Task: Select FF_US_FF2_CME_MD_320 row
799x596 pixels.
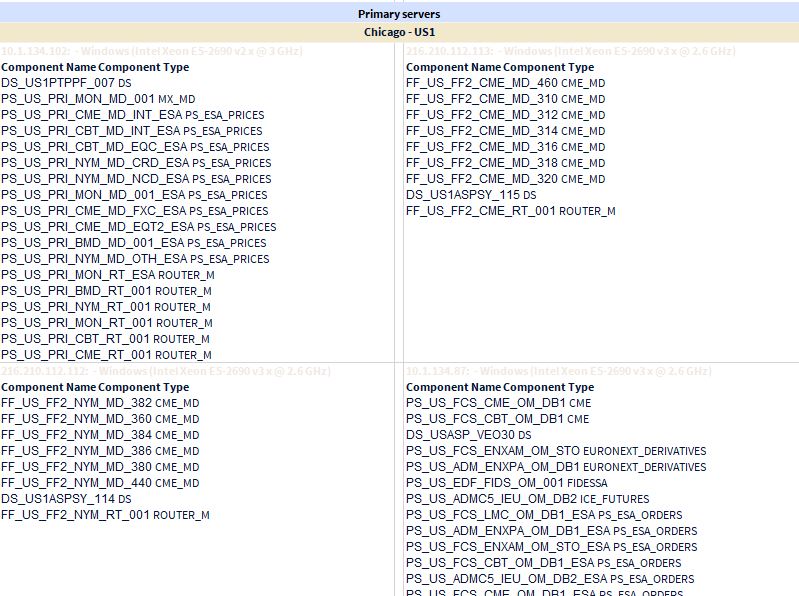Action: pos(505,179)
